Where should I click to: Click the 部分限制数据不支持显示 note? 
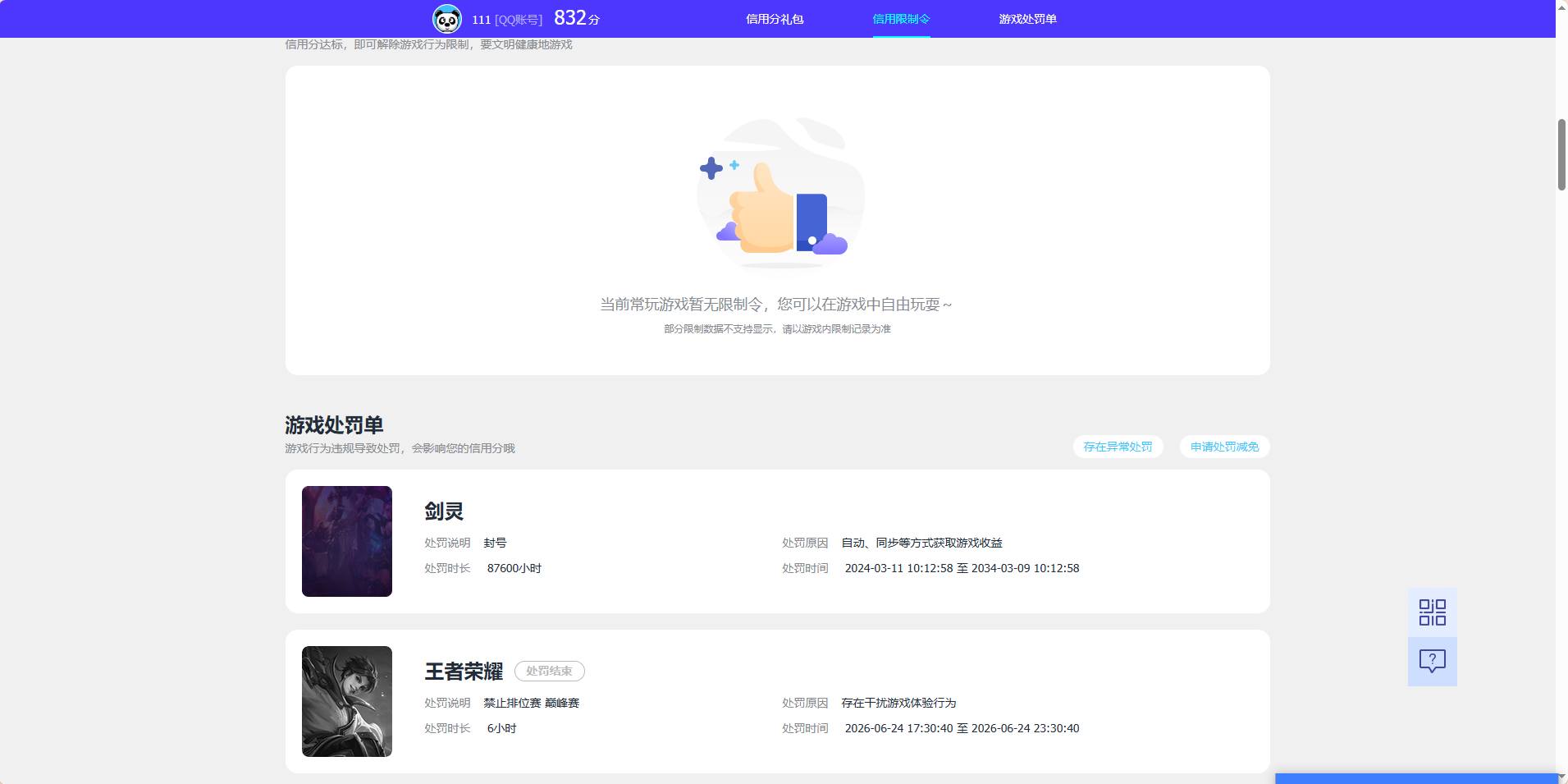777,329
